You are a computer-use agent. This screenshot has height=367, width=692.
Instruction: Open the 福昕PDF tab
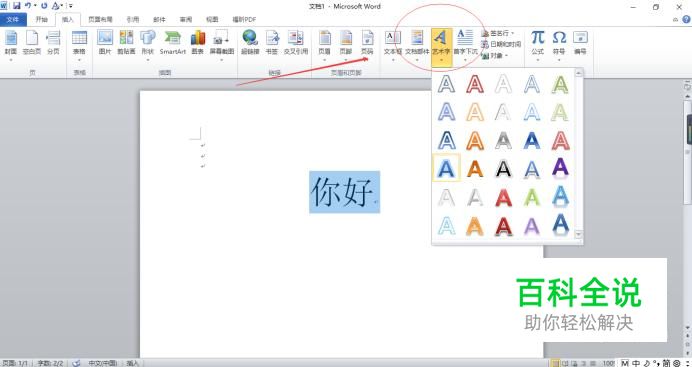244,19
